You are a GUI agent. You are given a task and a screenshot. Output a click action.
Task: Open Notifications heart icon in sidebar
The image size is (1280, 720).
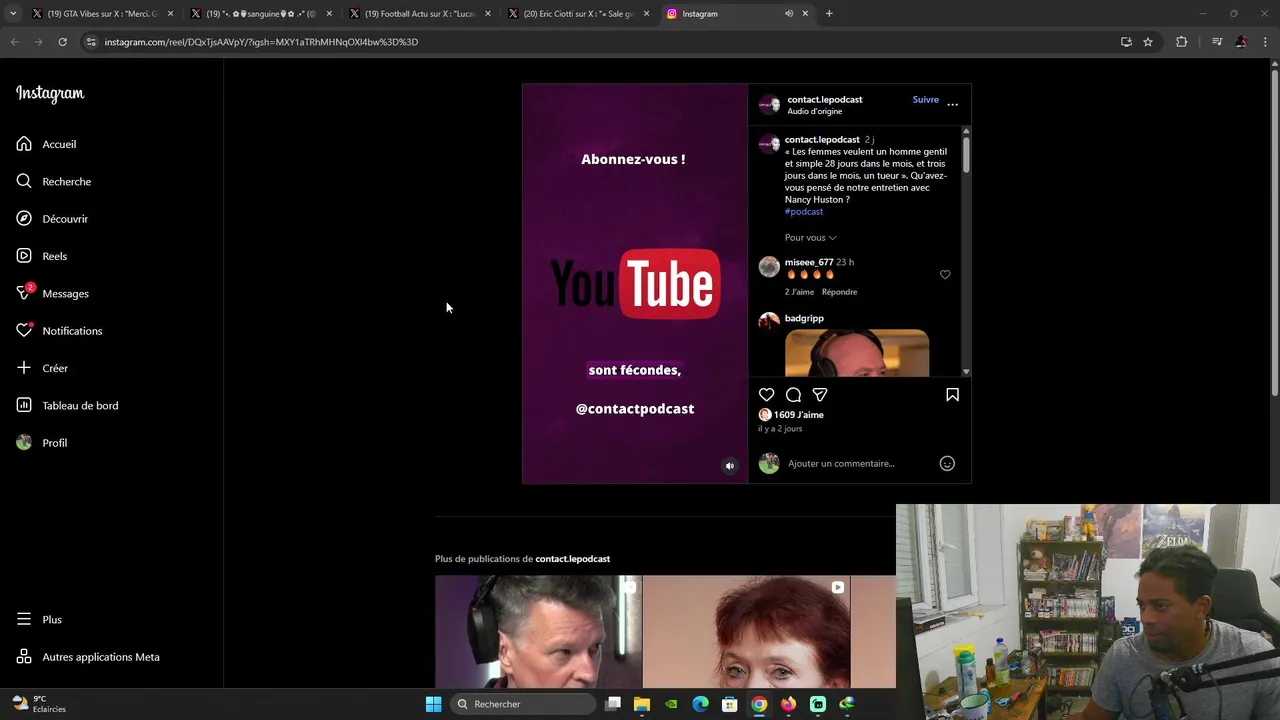point(24,330)
